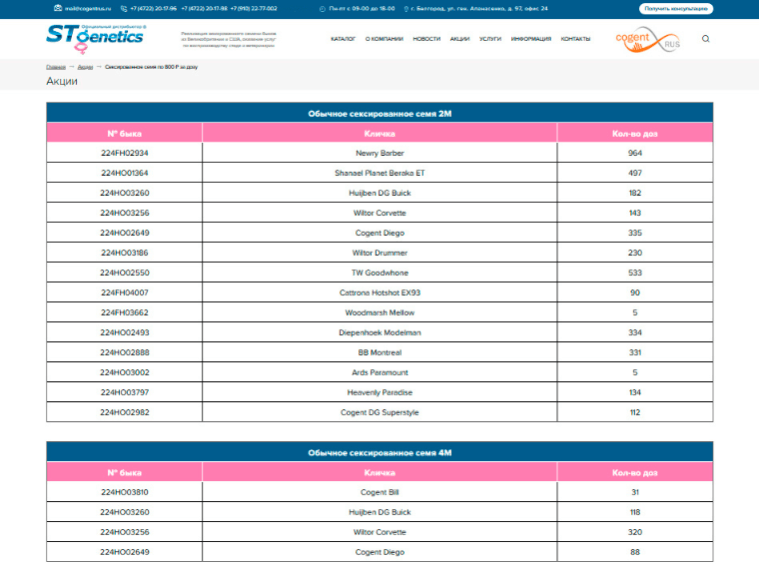The width and height of the screenshot is (759, 566).
Task: Click the name Ards Paramount
Action: click(x=380, y=372)
